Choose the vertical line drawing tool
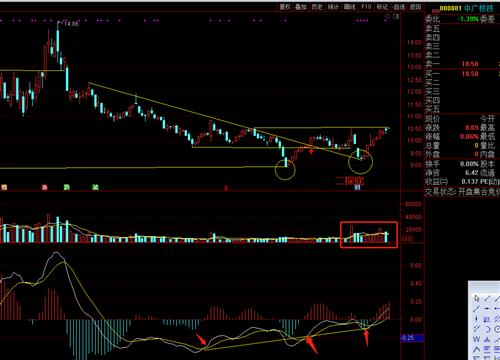Viewport: 500px width, 360px height. pyautogui.click(x=476, y=319)
